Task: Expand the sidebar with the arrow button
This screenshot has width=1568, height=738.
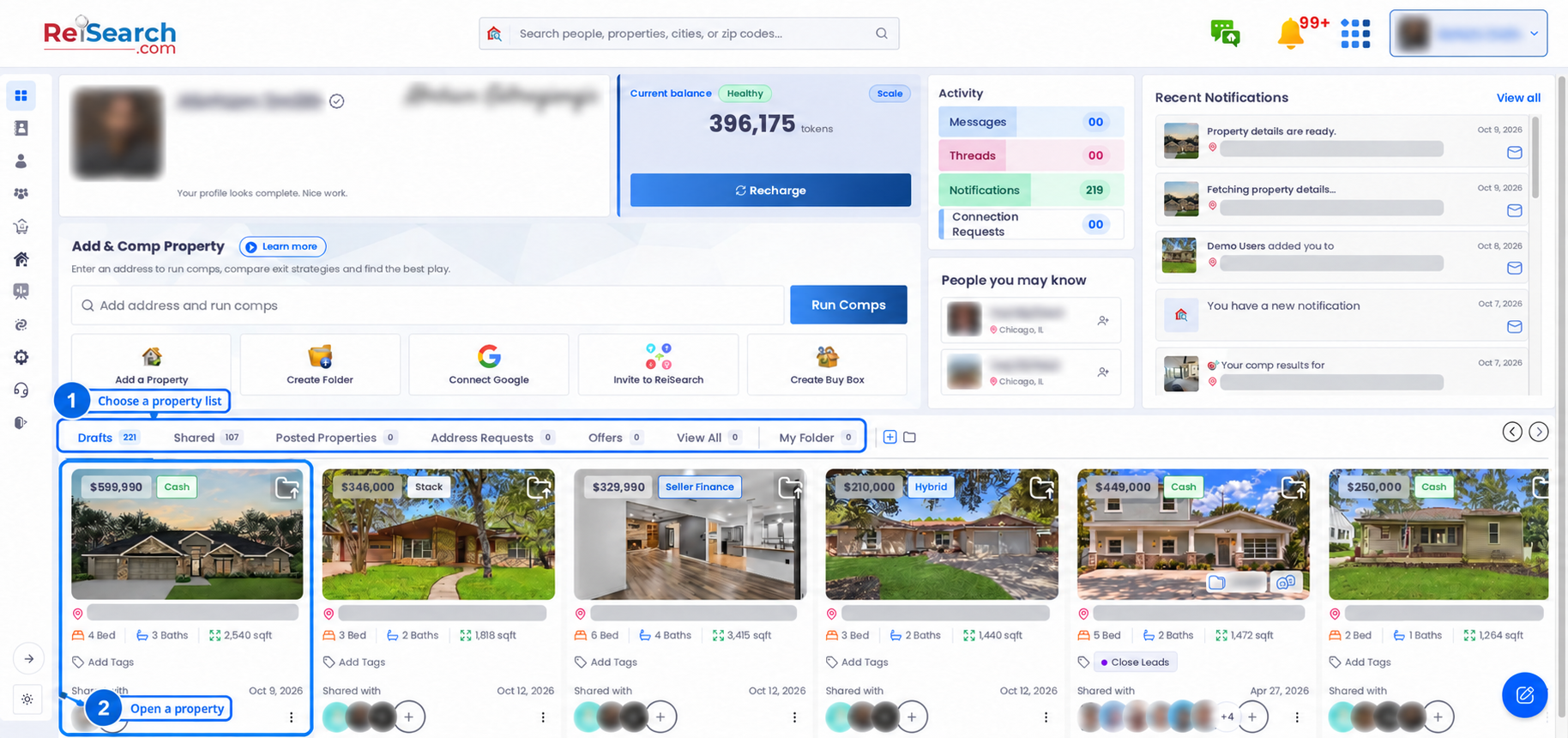Action: (x=28, y=658)
